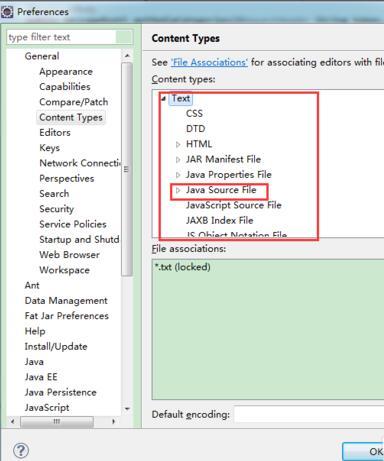Collapse the Text content type node
384x461 pixels.
point(163,99)
